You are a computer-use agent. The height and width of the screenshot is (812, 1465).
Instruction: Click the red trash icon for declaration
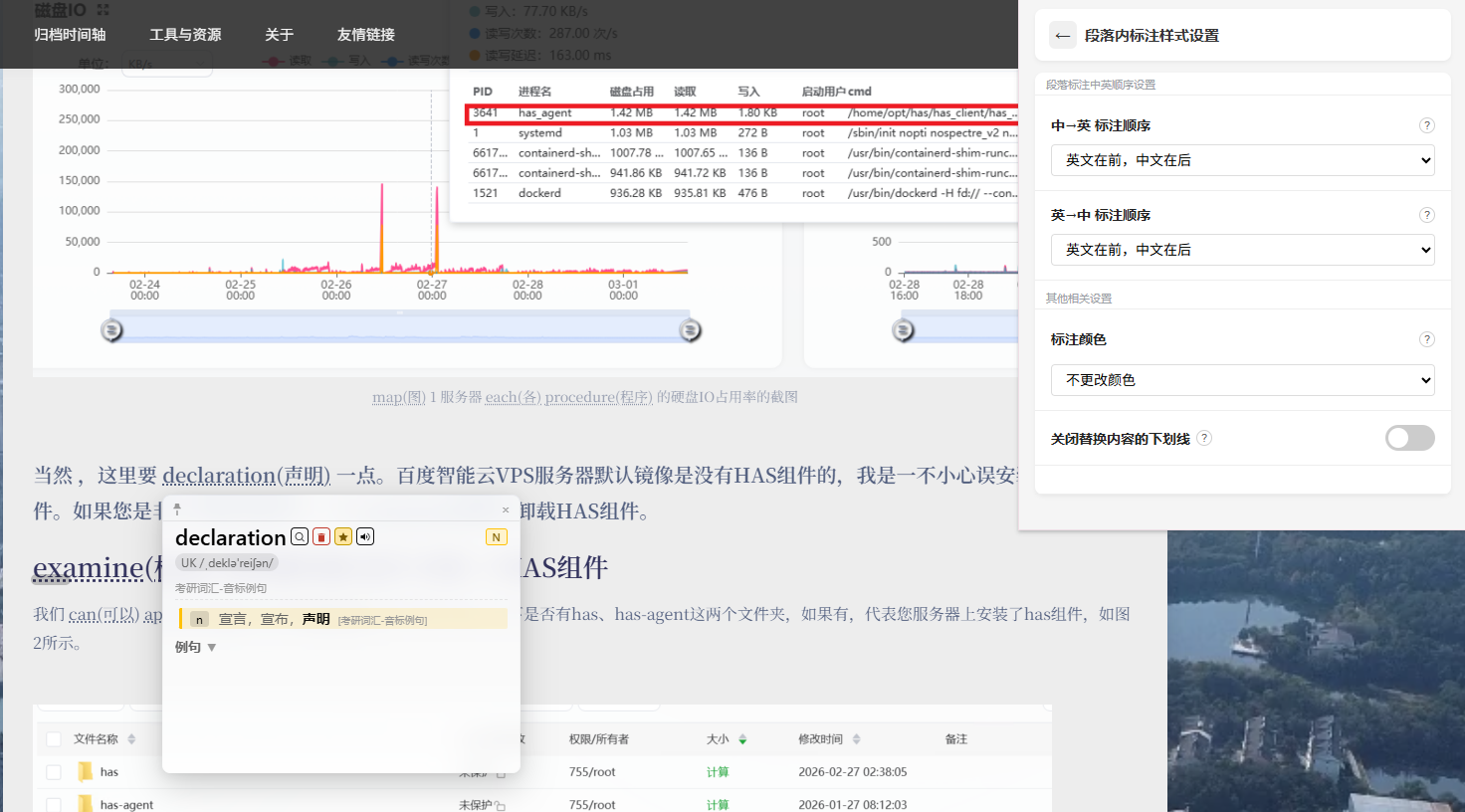coord(321,537)
